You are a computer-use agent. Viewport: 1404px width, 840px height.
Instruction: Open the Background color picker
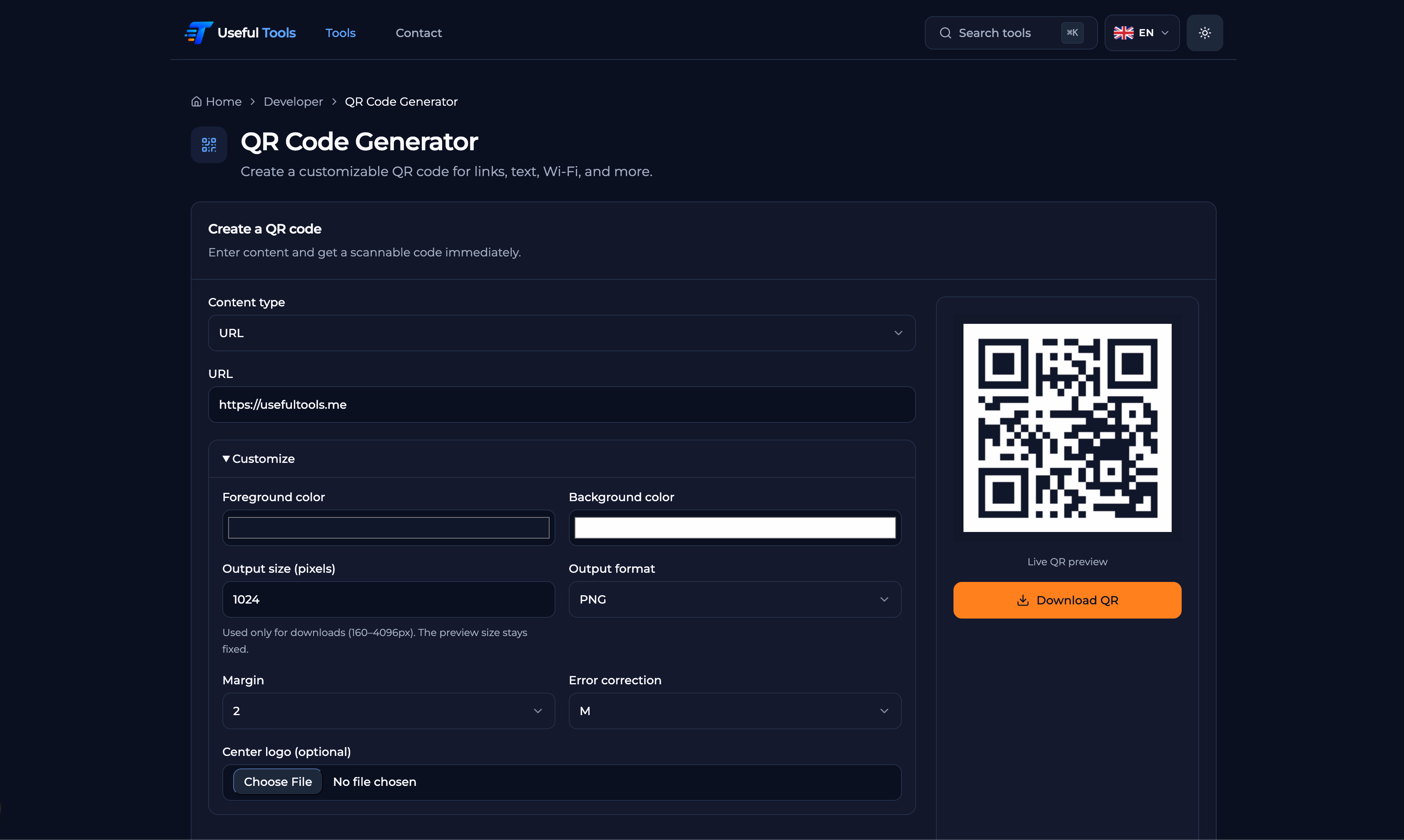[x=735, y=528]
